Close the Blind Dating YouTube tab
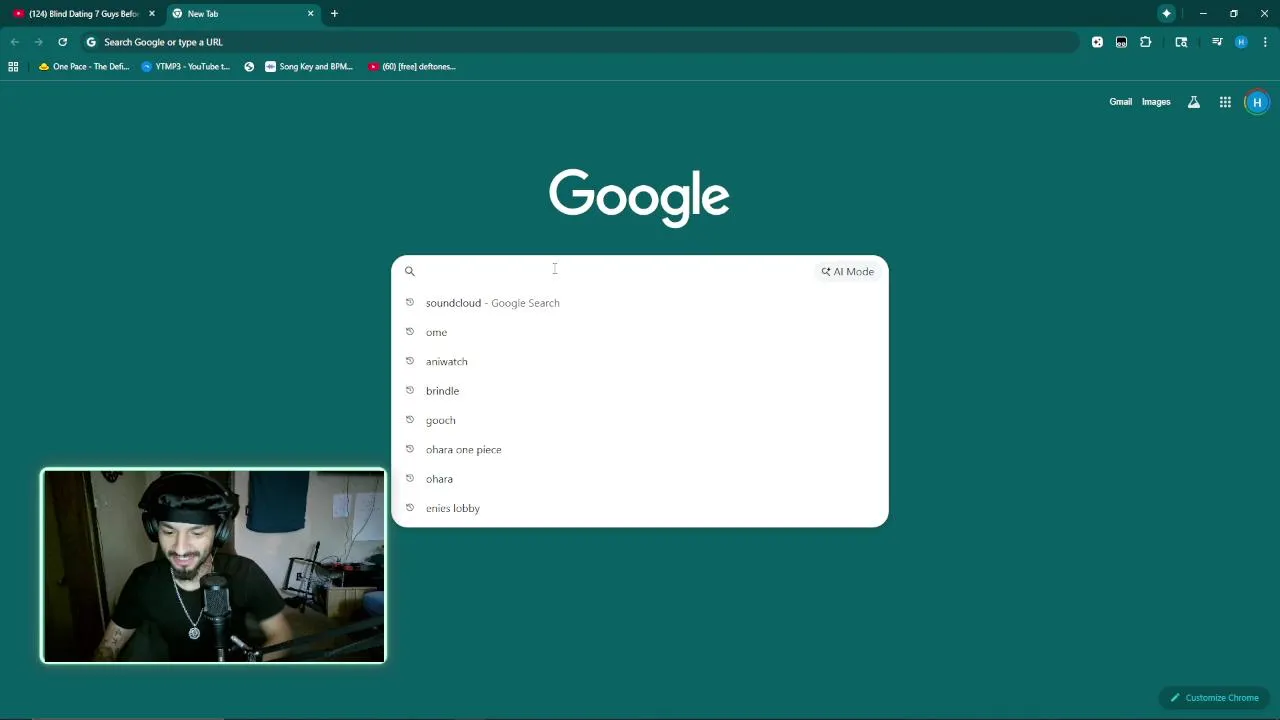Viewport: 1280px width, 720px height. (x=152, y=14)
